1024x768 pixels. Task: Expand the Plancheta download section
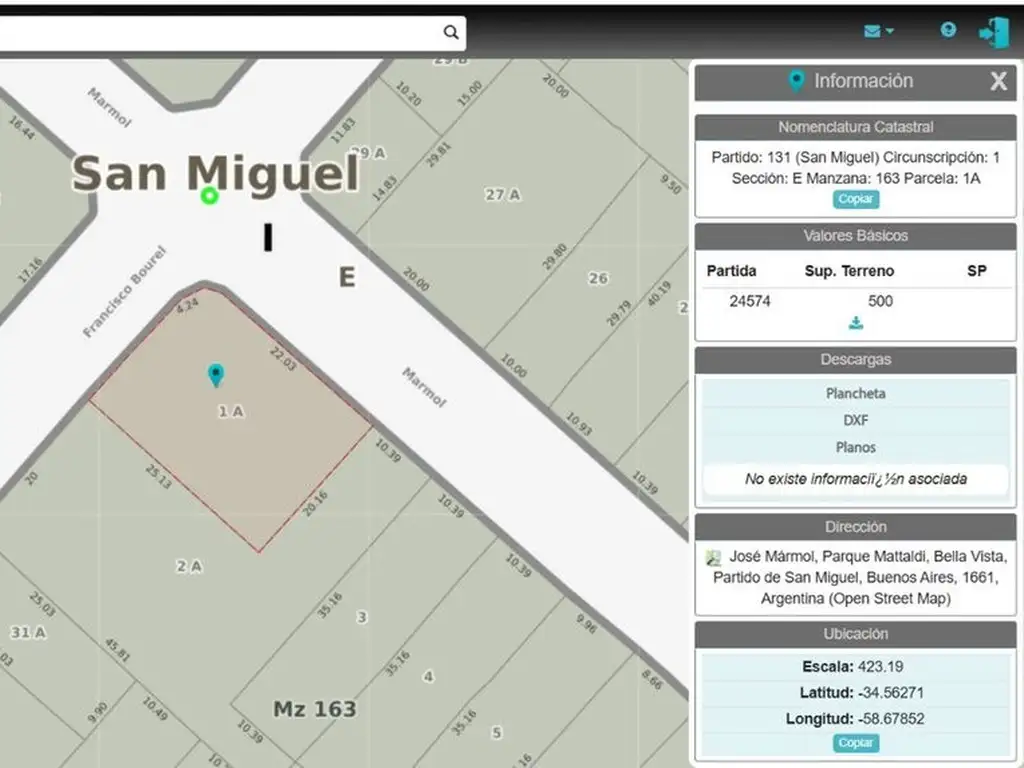coord(855,393)
